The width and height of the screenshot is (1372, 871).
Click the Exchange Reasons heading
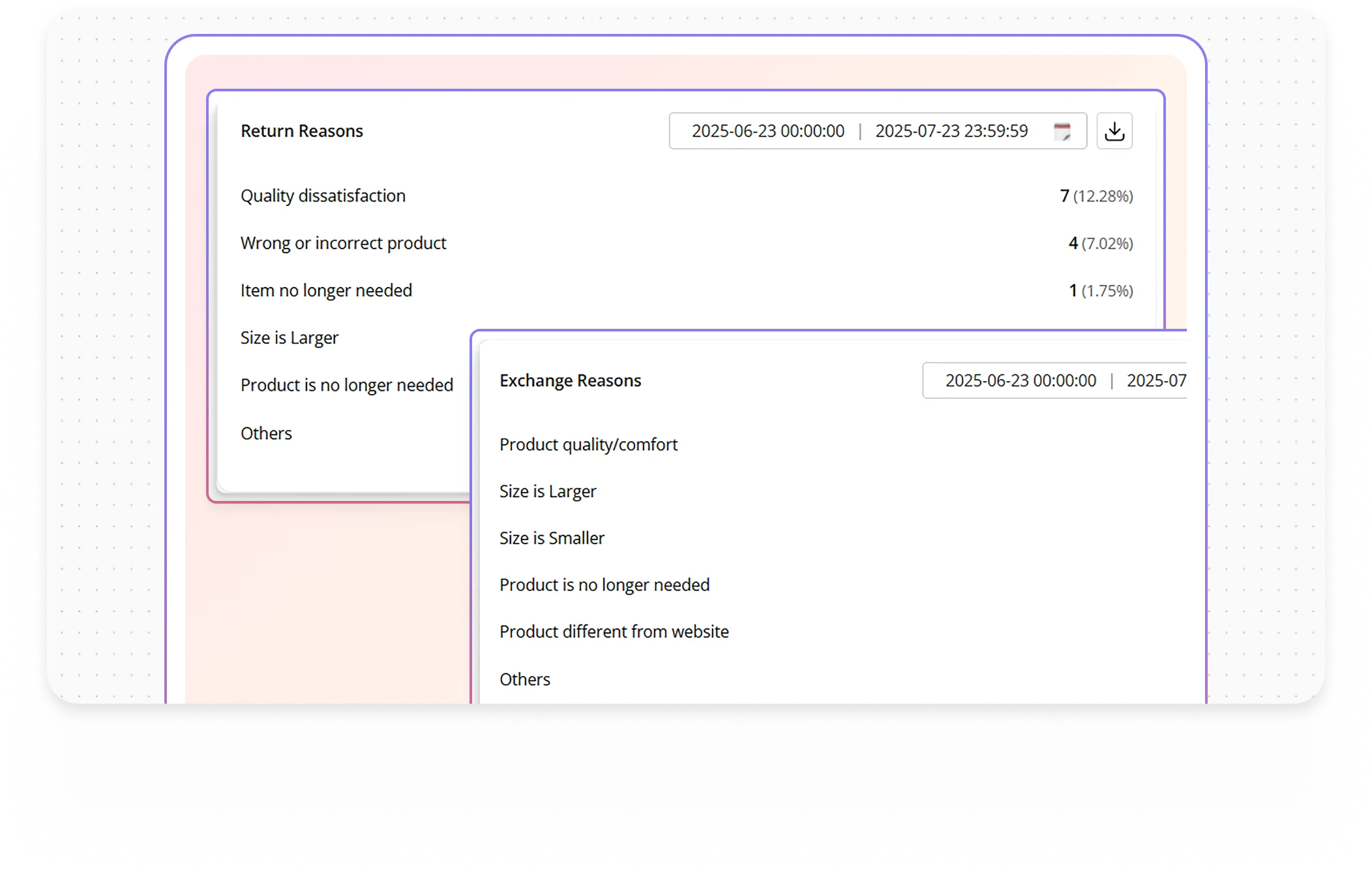[570, 380]
